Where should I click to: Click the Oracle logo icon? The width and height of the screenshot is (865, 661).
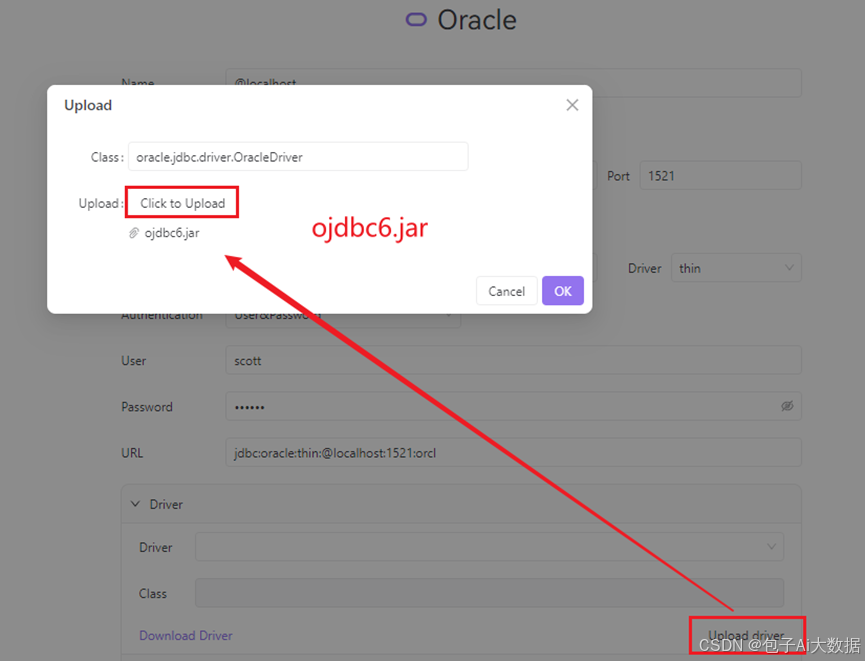point(417,20)
